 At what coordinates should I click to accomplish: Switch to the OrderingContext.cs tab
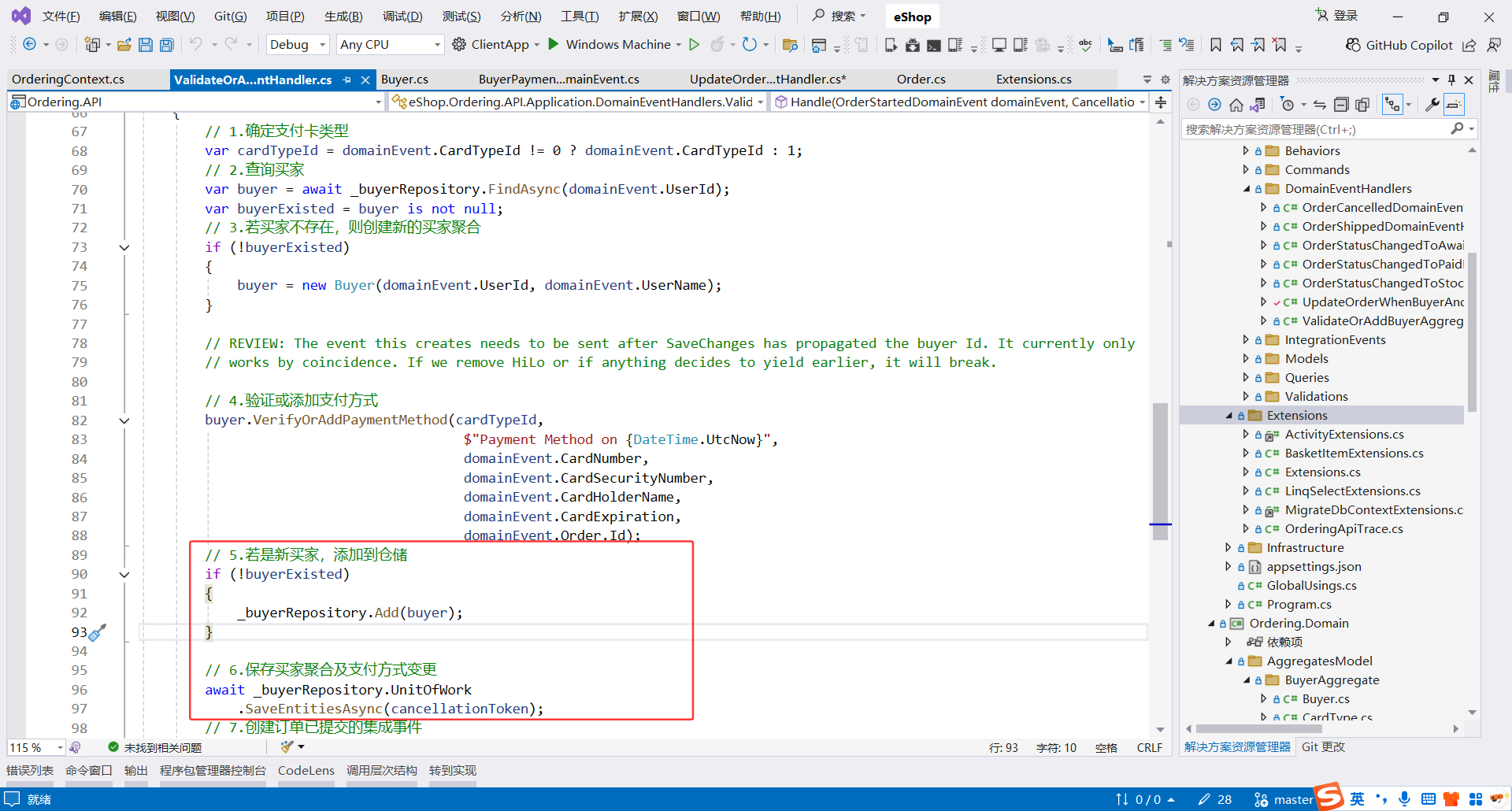click(69, 80)
